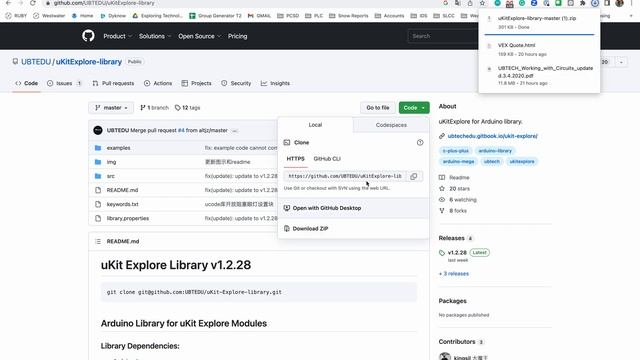The width and height of the screenshot is (640, 360).
Task: Click the GitHub search field
Action: click(x=442, y=36)
